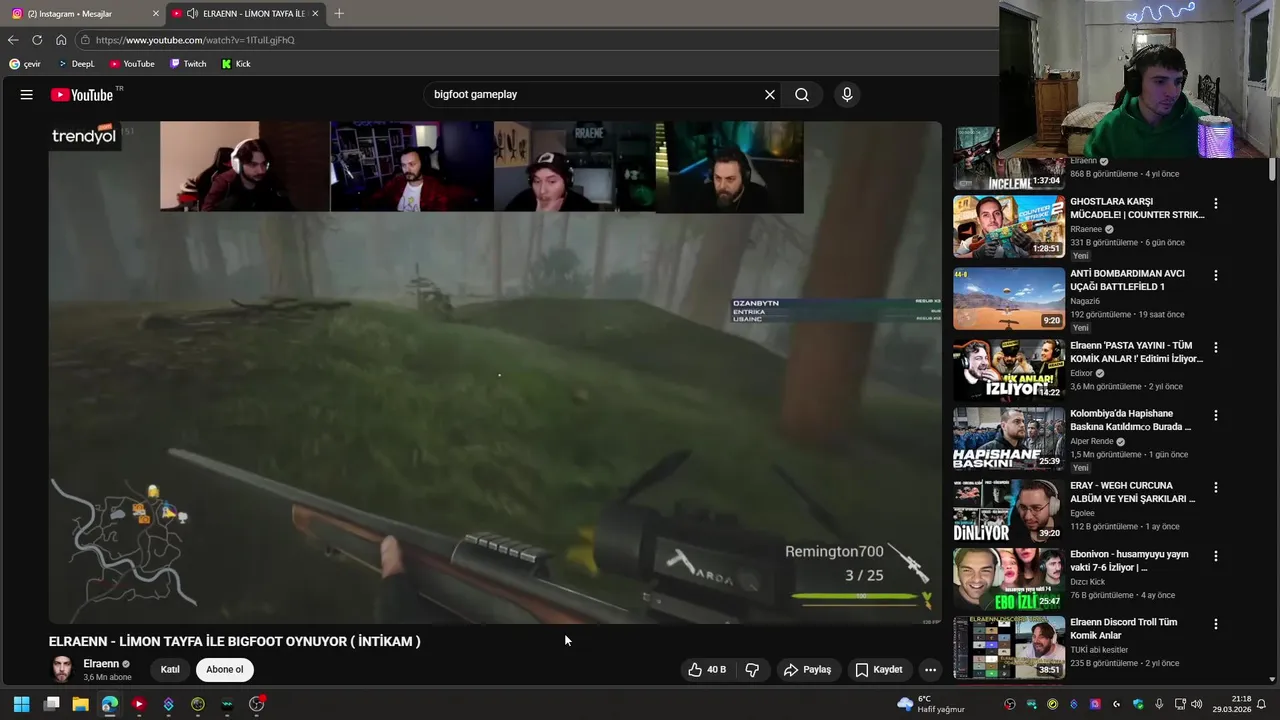Open Elraenn Discord Troll video title

(1124, 628)
